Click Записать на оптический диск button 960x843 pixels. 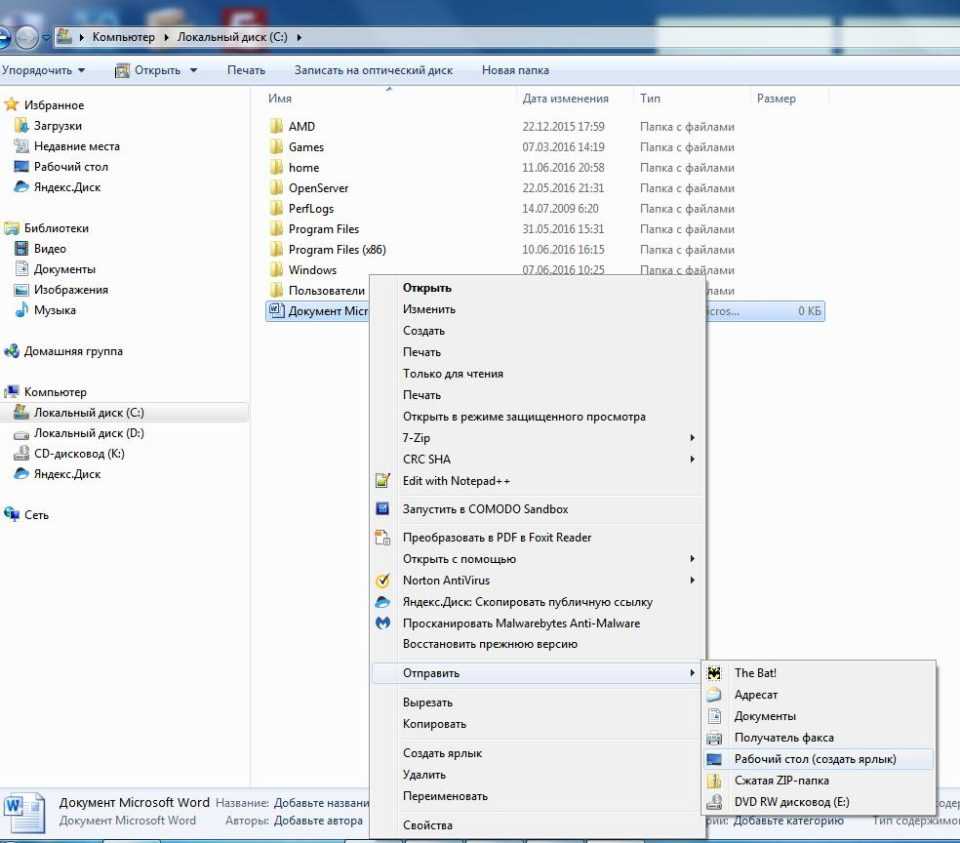373,70
